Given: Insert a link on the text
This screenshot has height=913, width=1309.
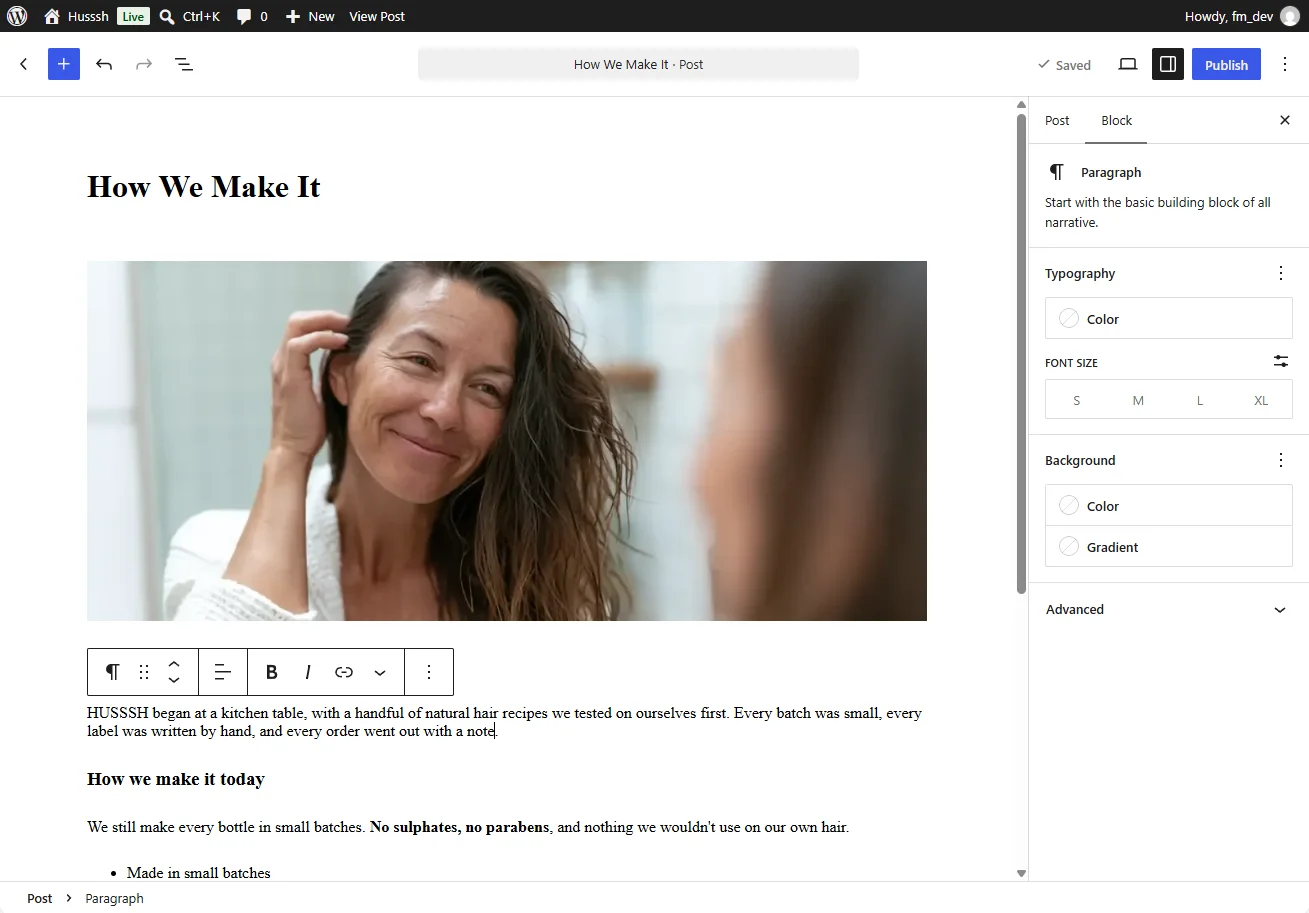Looking at the screenshot, I should [x=344, y=672].
